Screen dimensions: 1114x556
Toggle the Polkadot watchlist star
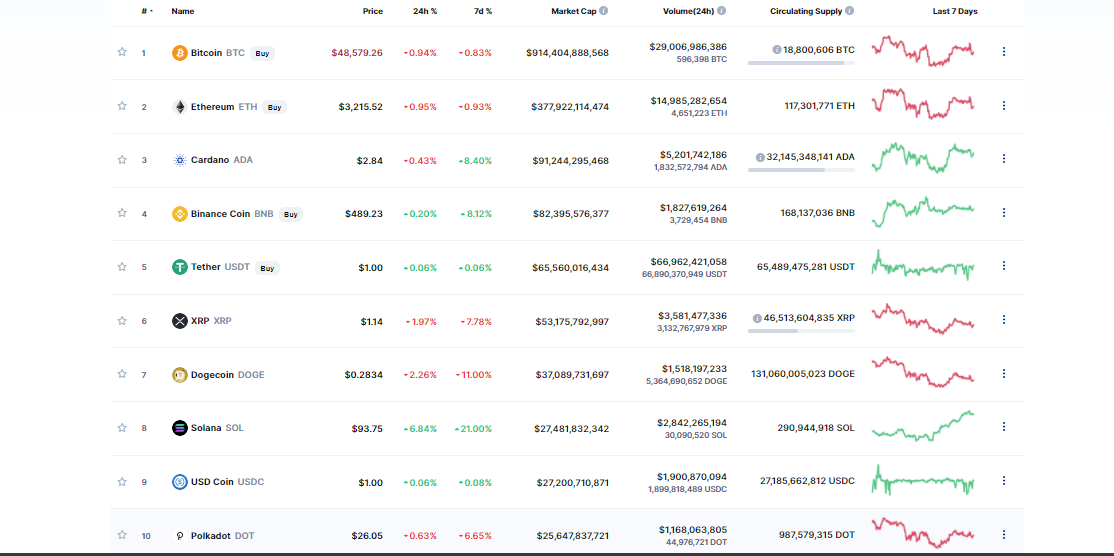coord(122,535)
